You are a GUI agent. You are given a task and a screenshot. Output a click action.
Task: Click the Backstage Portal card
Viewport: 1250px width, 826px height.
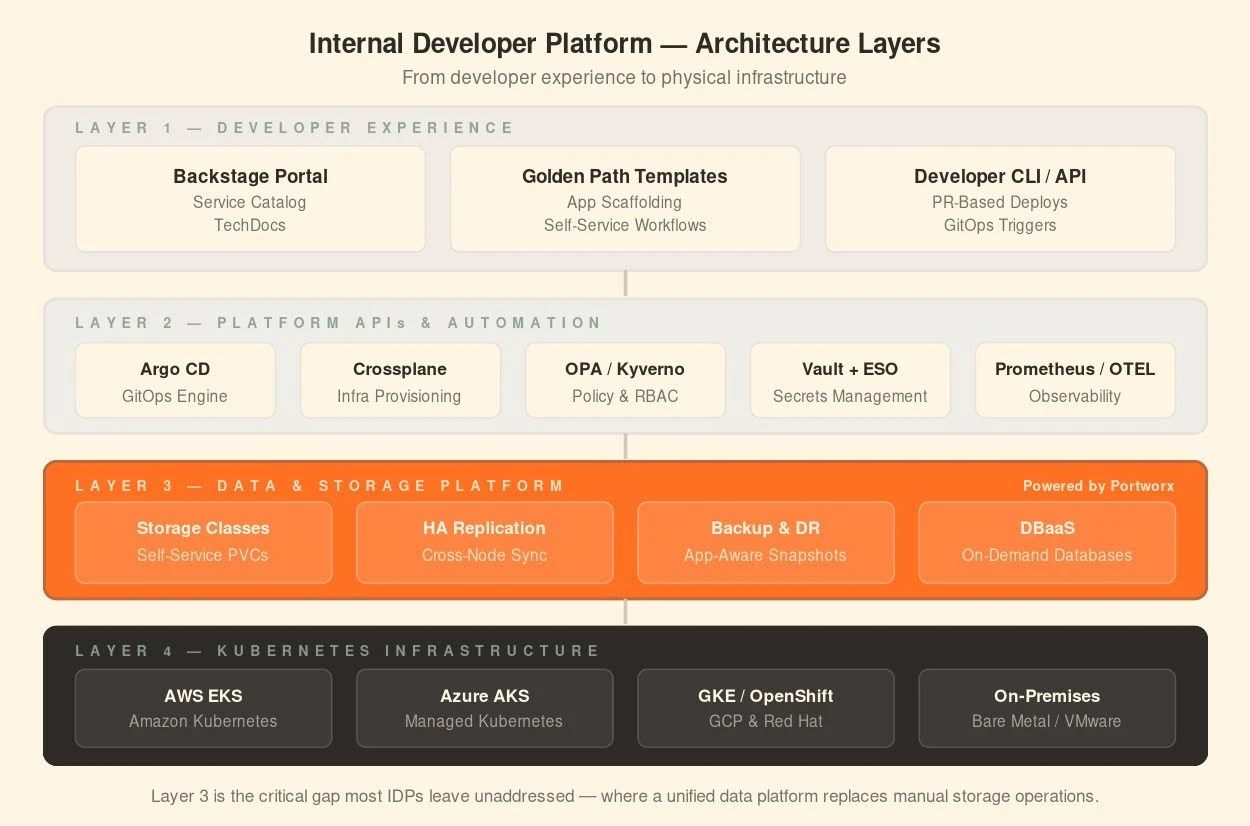point(250,199)
